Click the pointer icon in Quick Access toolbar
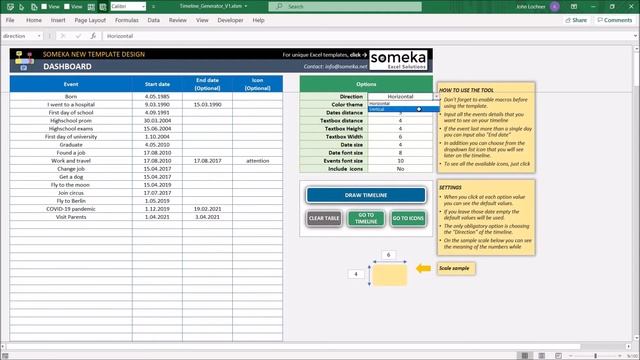The image size is (640, 360). 22,7
